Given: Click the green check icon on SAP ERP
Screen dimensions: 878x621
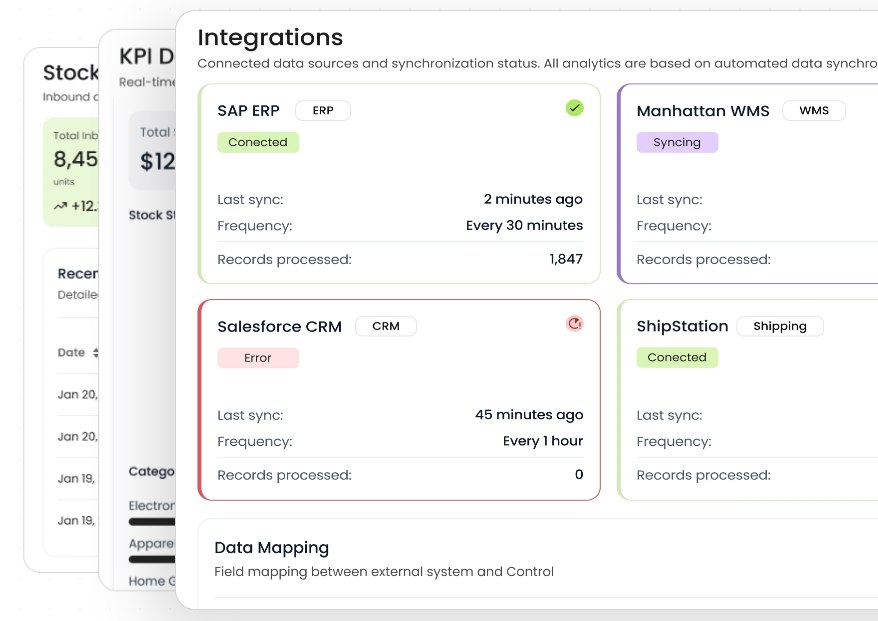Looking at the screenshot, I should pyautogui.click(x=574, y=108).
